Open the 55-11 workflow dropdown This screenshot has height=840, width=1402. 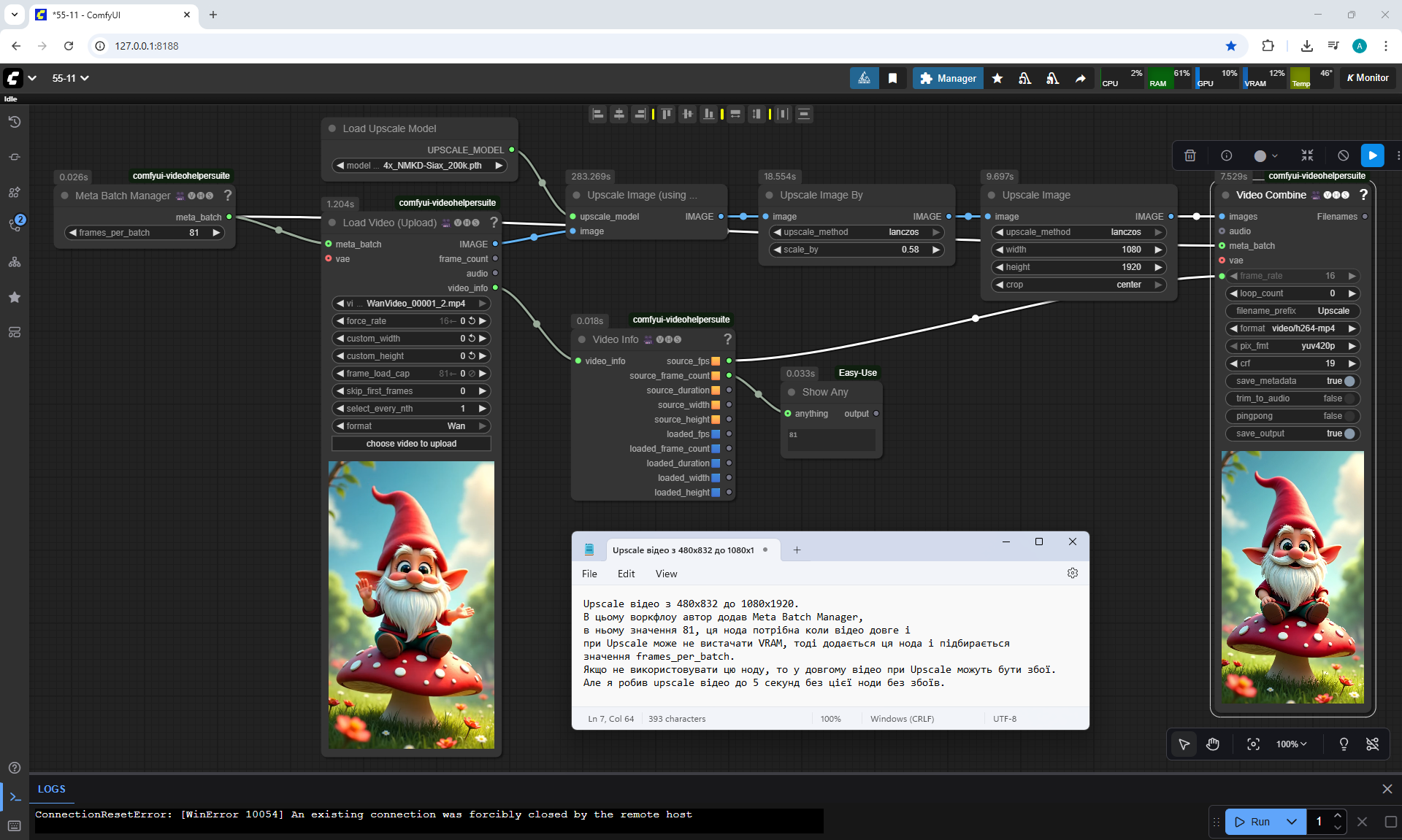click(x=71, y=78)
